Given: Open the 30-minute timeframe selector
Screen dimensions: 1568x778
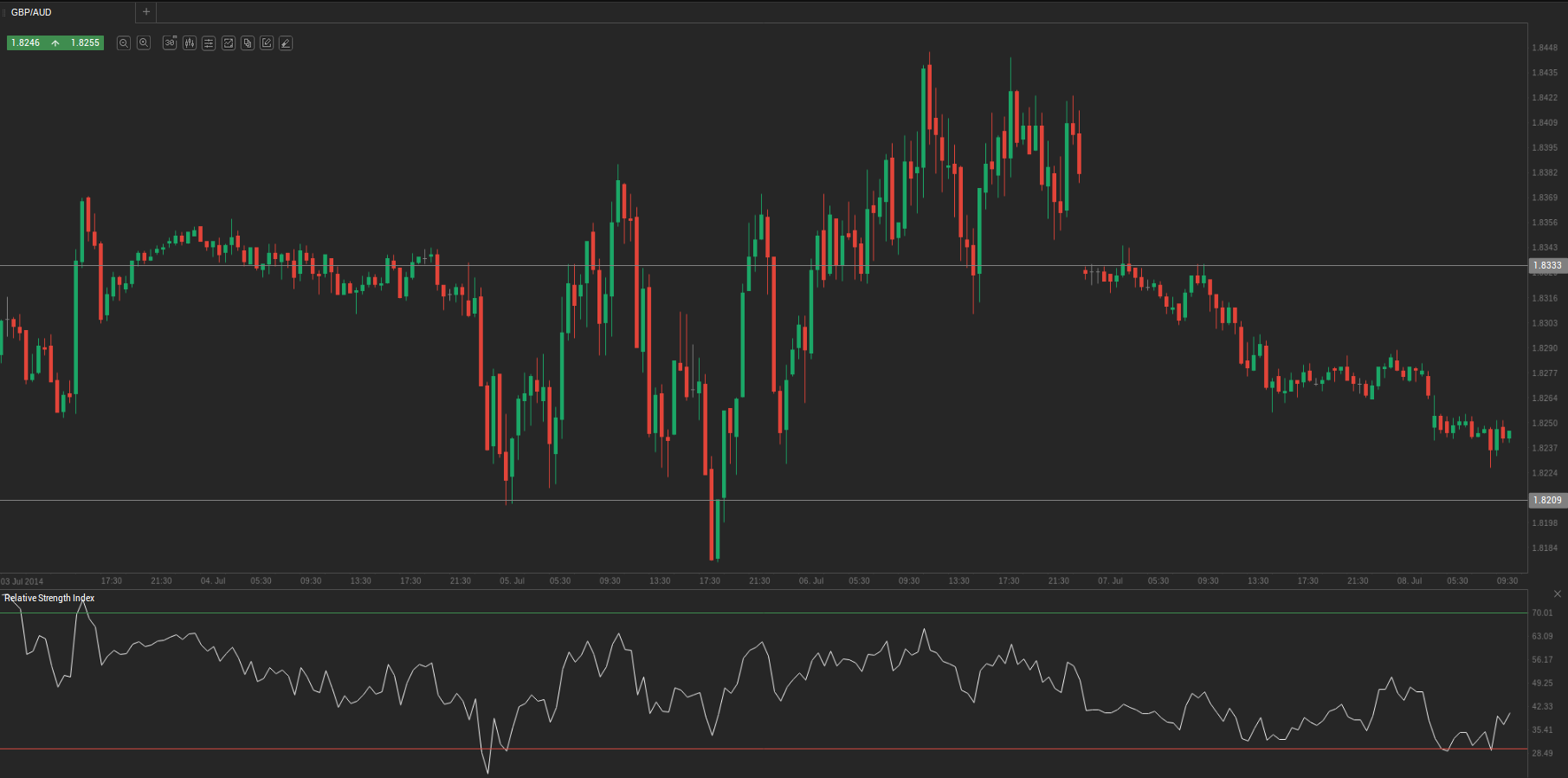Looking at the screenshot, I should 170,42.
